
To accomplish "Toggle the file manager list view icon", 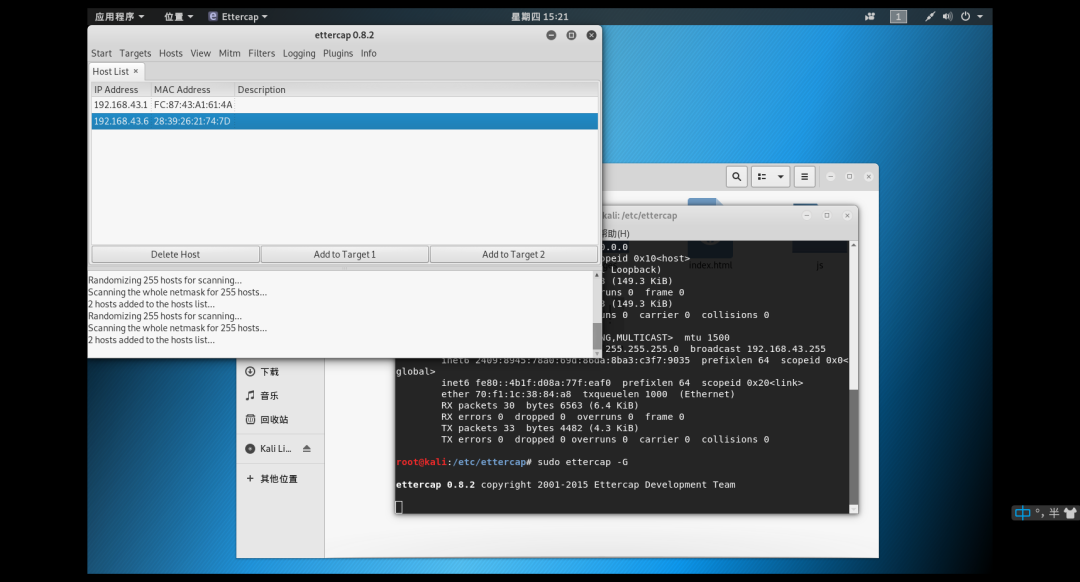I will (x=762, y=177).
